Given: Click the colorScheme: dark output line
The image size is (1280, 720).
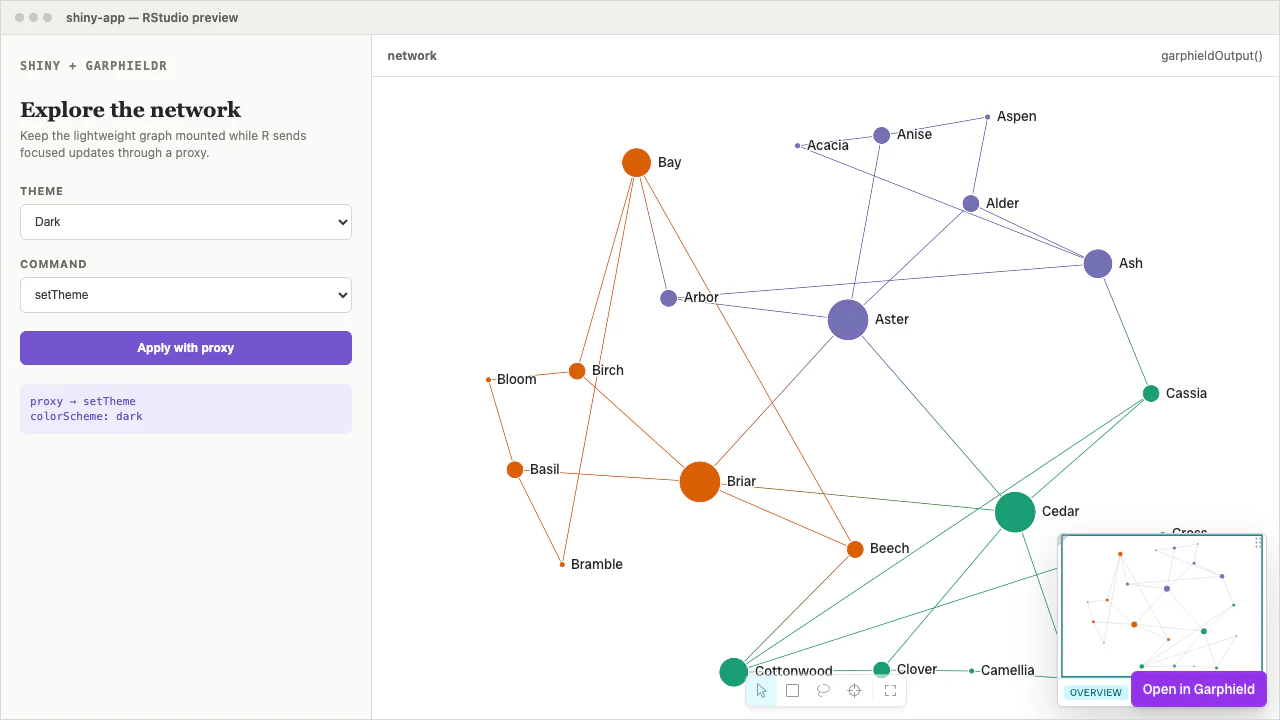Looking at the screenshot, I should [x=87, y=416].
